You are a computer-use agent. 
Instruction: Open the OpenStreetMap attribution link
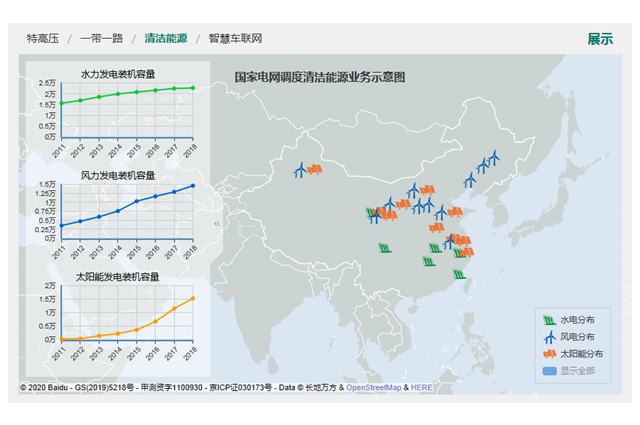tap(373, 388)
